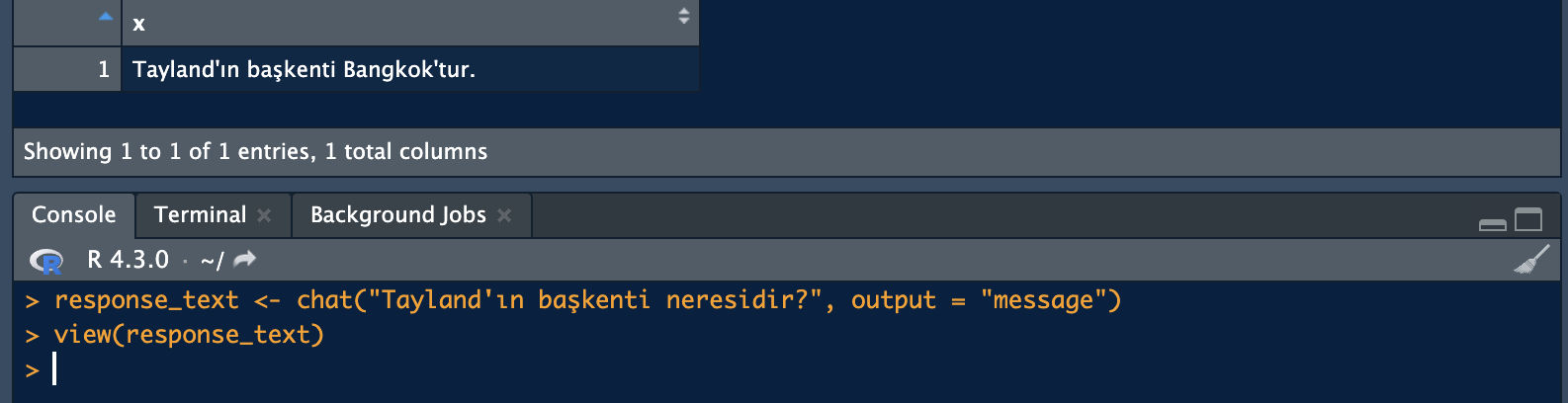This screenshot has width=1568, height=403.
Task: Click the ~/ working directory path
Action: [212, 261]
